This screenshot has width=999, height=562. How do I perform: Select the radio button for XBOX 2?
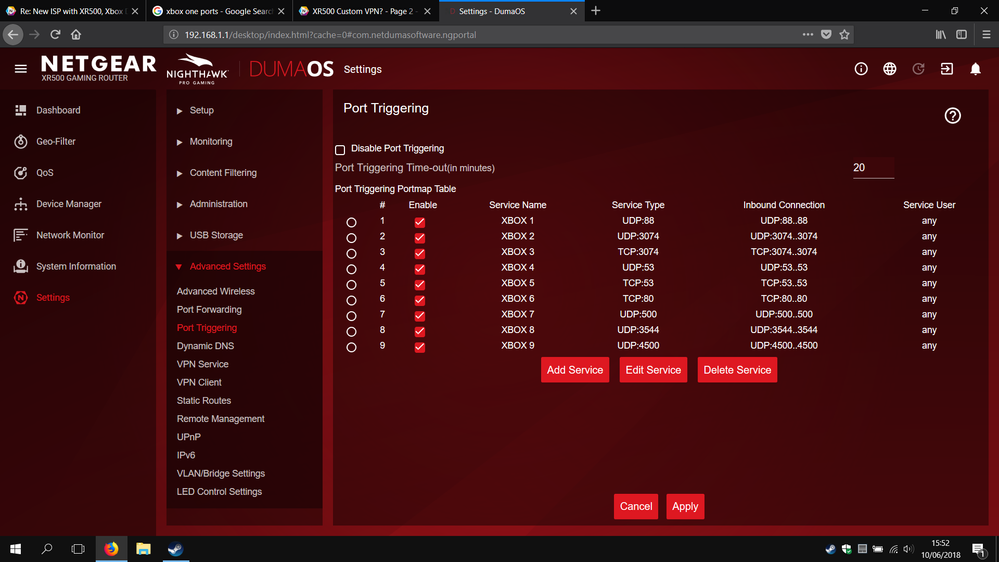click(x=351, y=238)
